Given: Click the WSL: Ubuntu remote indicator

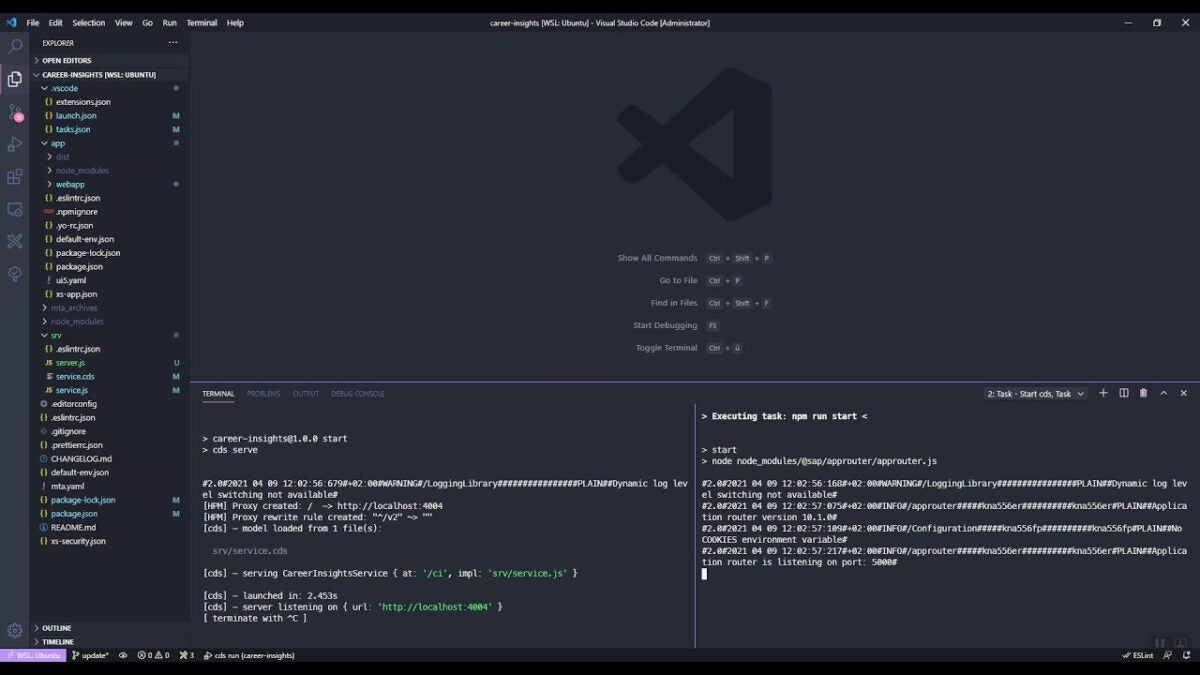Looking at the screenshot, I should click(35, 655).
